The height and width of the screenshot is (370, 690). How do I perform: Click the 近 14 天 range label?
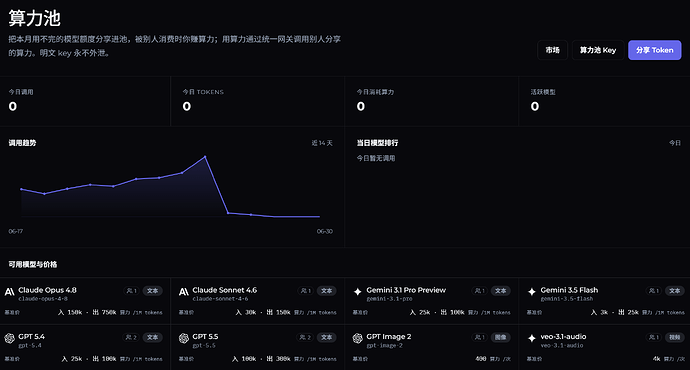[x=322, y=143]
